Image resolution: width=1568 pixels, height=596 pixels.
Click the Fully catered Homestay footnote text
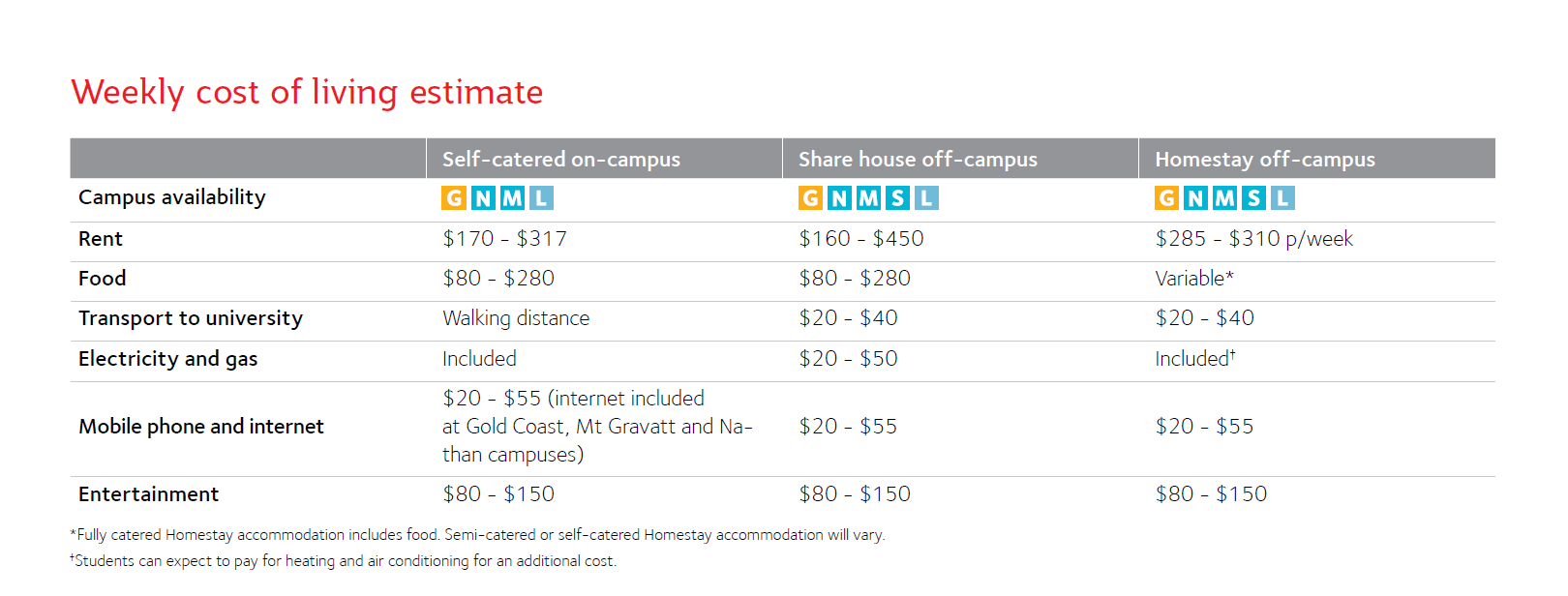coord(478,535)
